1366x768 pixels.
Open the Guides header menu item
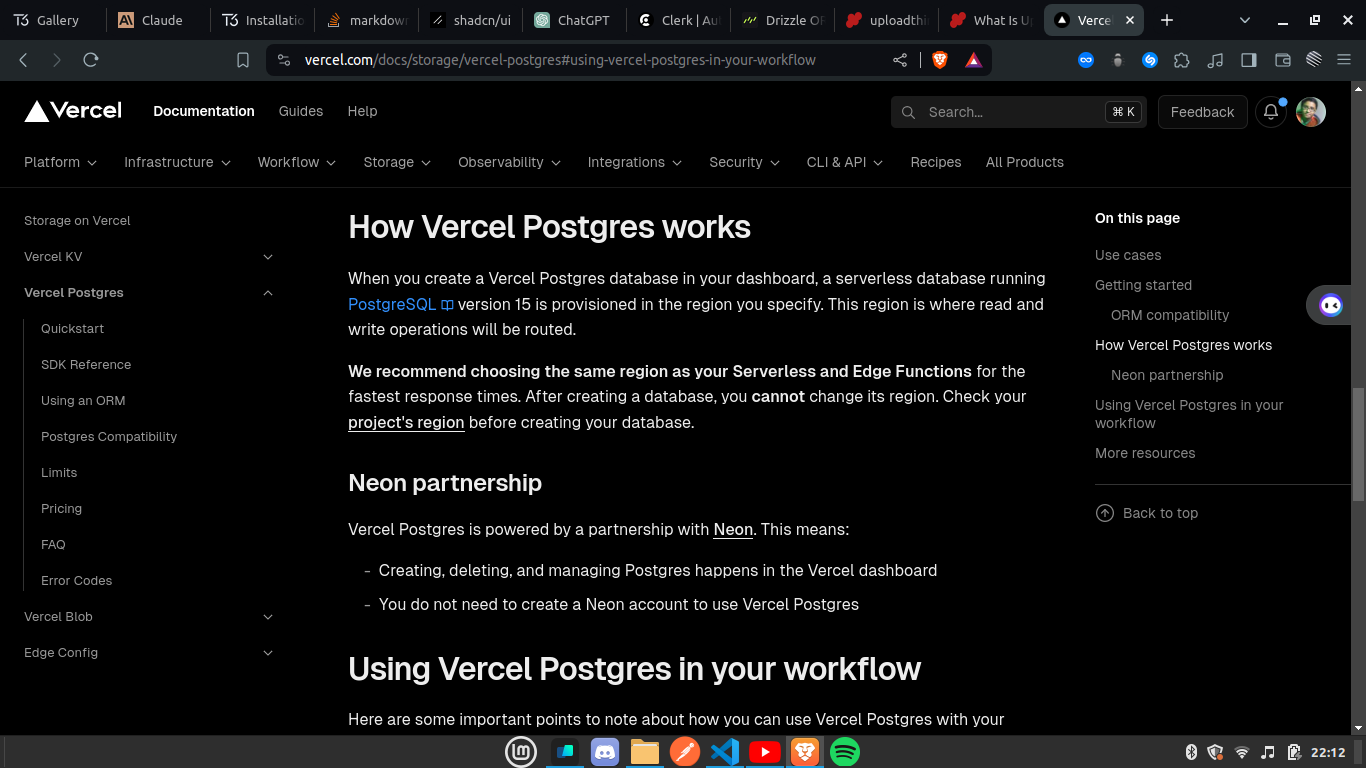[301, 111]
